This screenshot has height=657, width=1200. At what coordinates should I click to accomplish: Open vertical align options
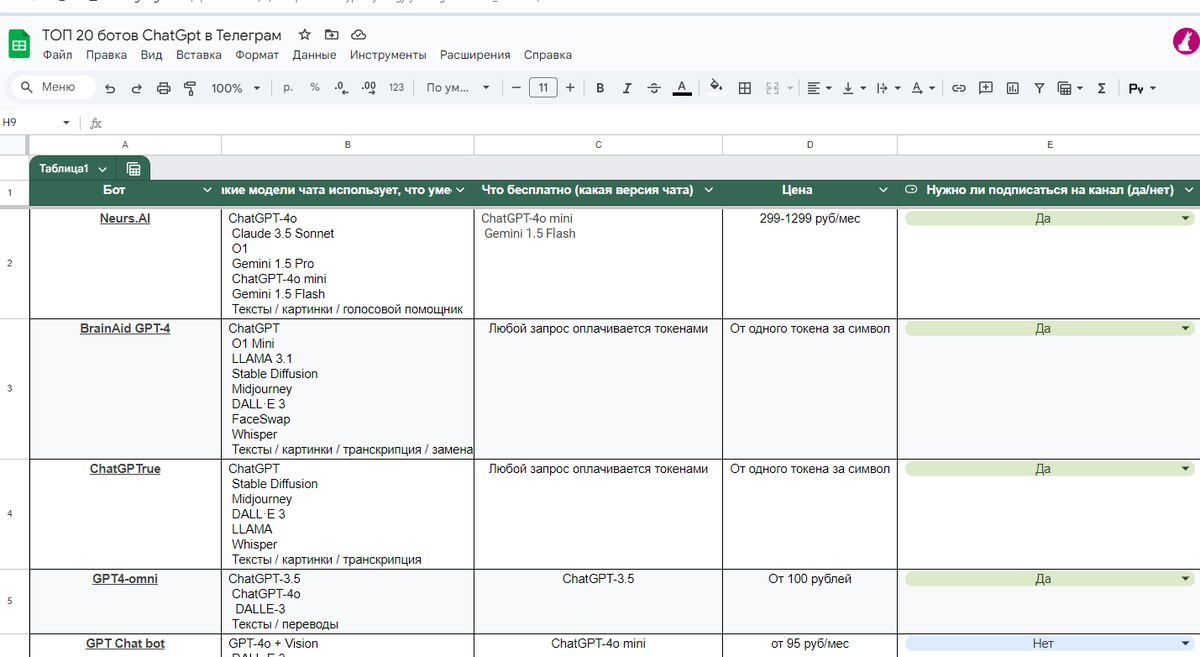click(853, 88)
